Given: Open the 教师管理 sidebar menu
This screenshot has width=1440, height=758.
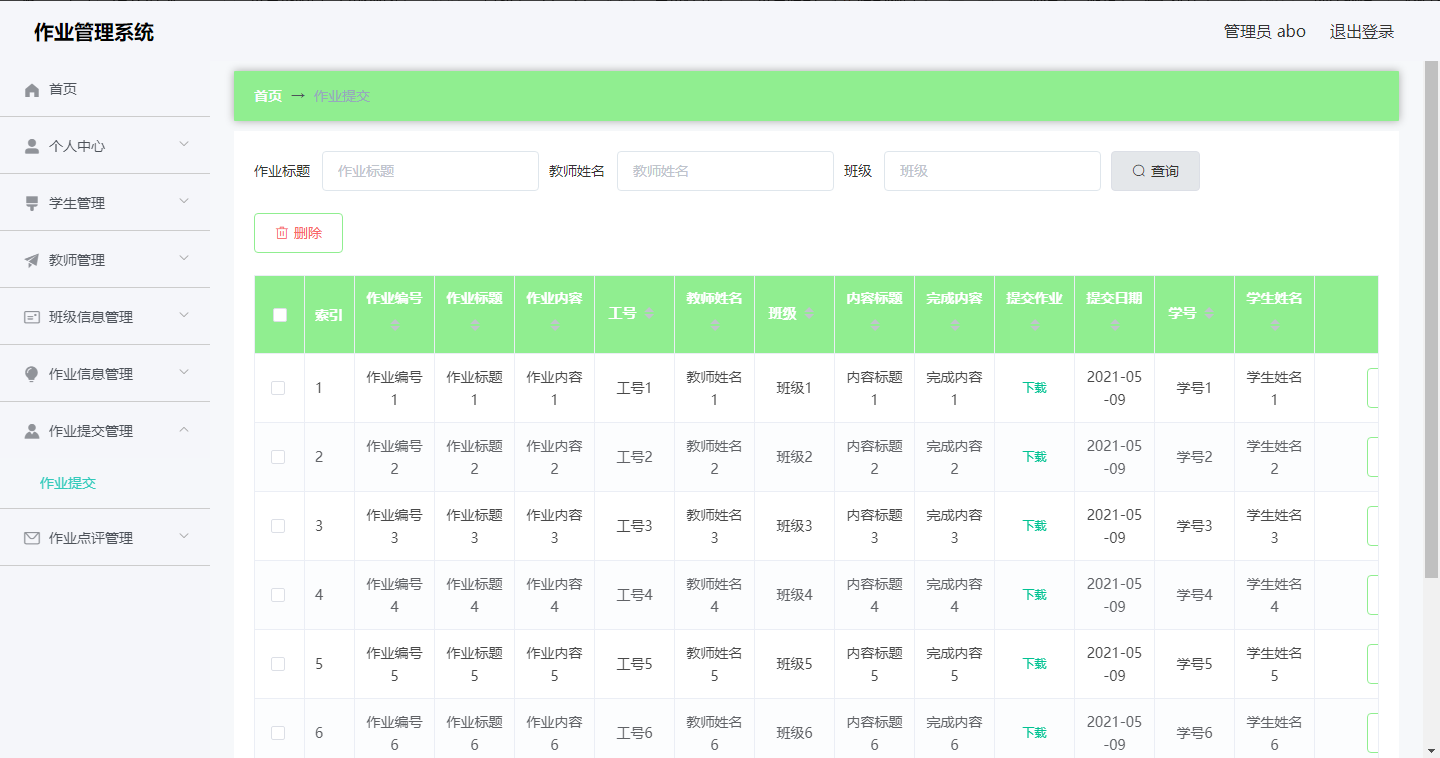Looking at the screenshot, I should (x=105, y=260).
